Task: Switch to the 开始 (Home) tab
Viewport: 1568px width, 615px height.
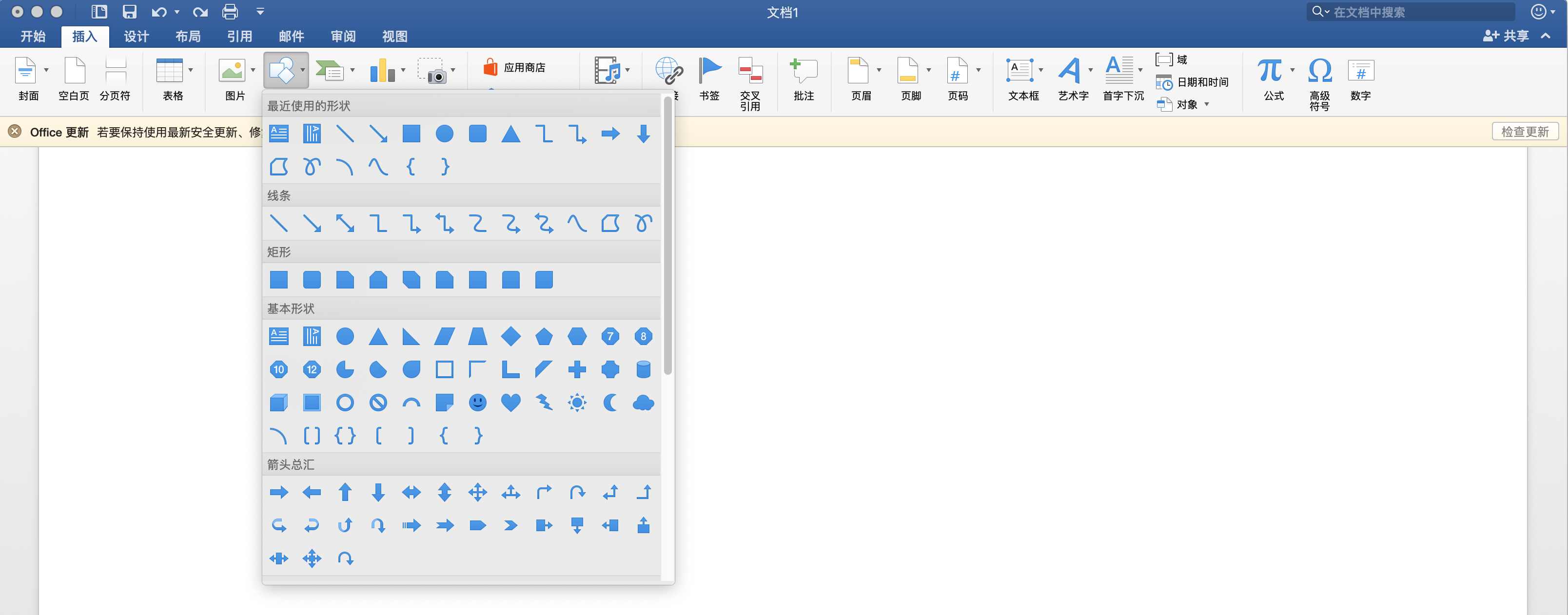Action: [x=33, y=37]
